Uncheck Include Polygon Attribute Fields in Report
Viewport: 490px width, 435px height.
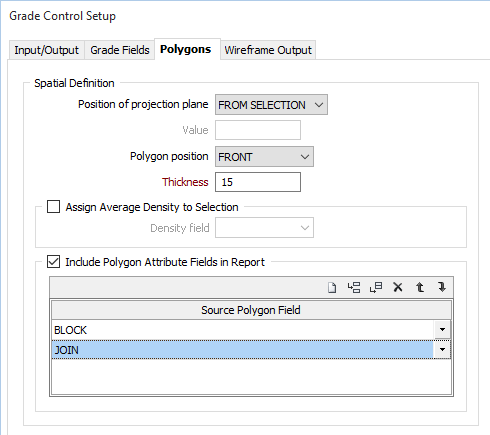click(53, 262)
